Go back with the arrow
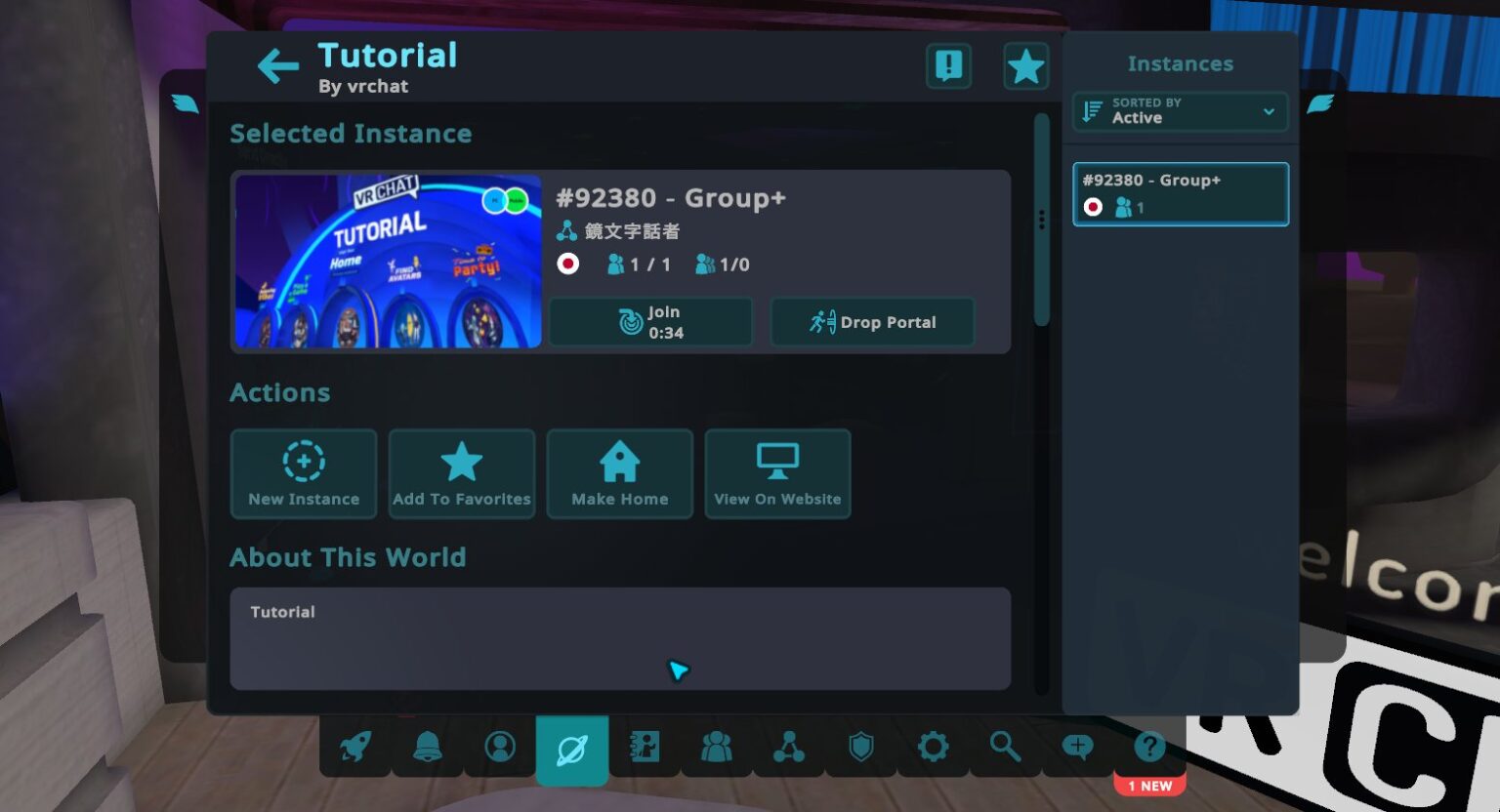Viewport: 1500px width, 812px height. pos(277,66)
